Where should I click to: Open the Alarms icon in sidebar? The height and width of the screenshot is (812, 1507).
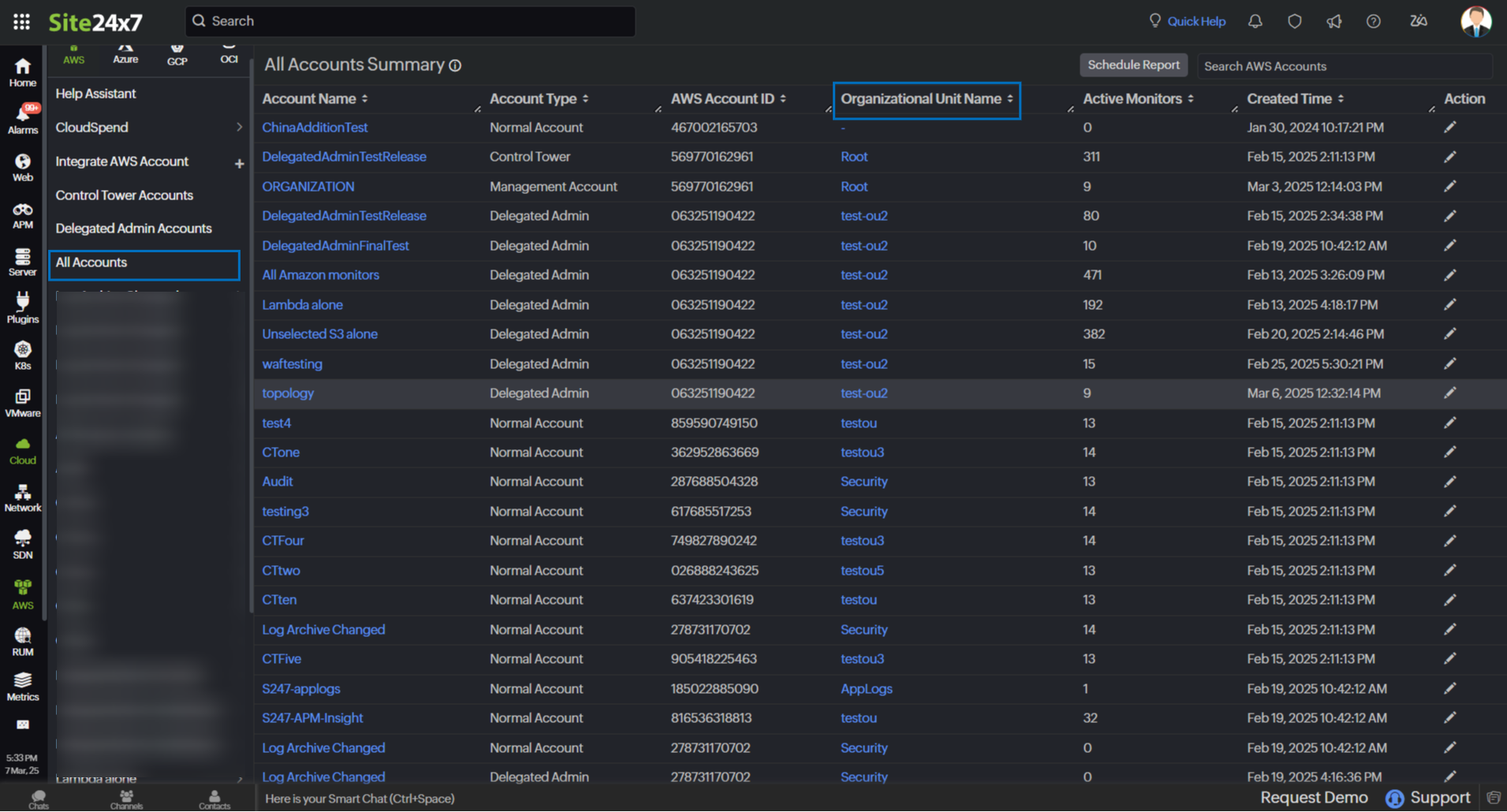[23, 119]
